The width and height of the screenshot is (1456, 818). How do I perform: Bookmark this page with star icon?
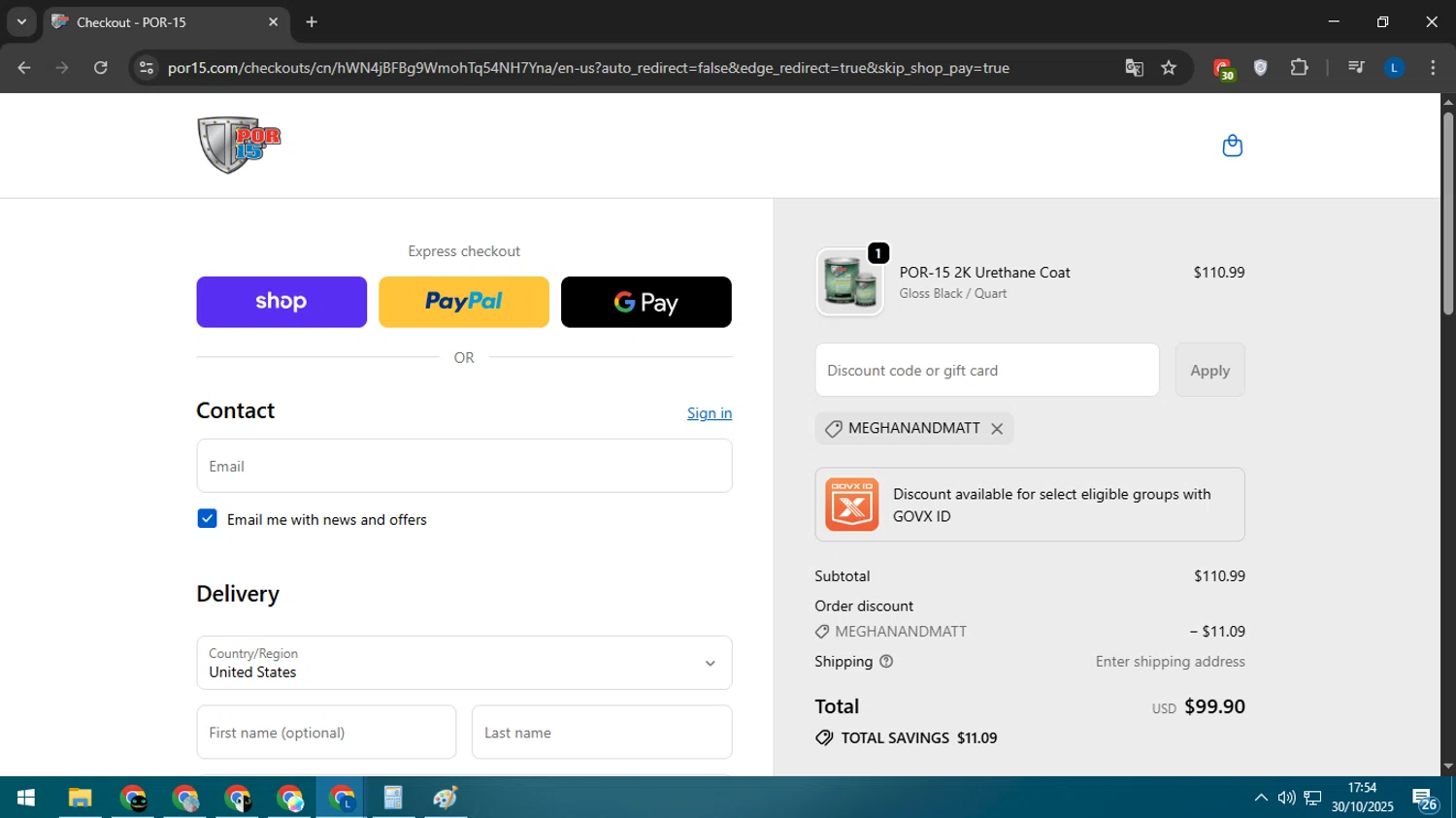(1169, 68)
